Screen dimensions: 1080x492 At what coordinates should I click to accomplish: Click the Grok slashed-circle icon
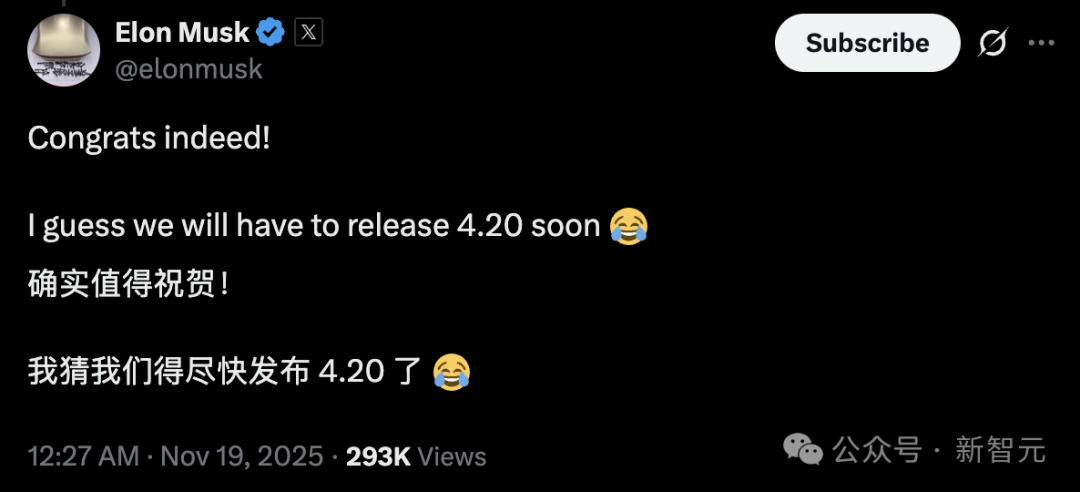coord(993,44)
